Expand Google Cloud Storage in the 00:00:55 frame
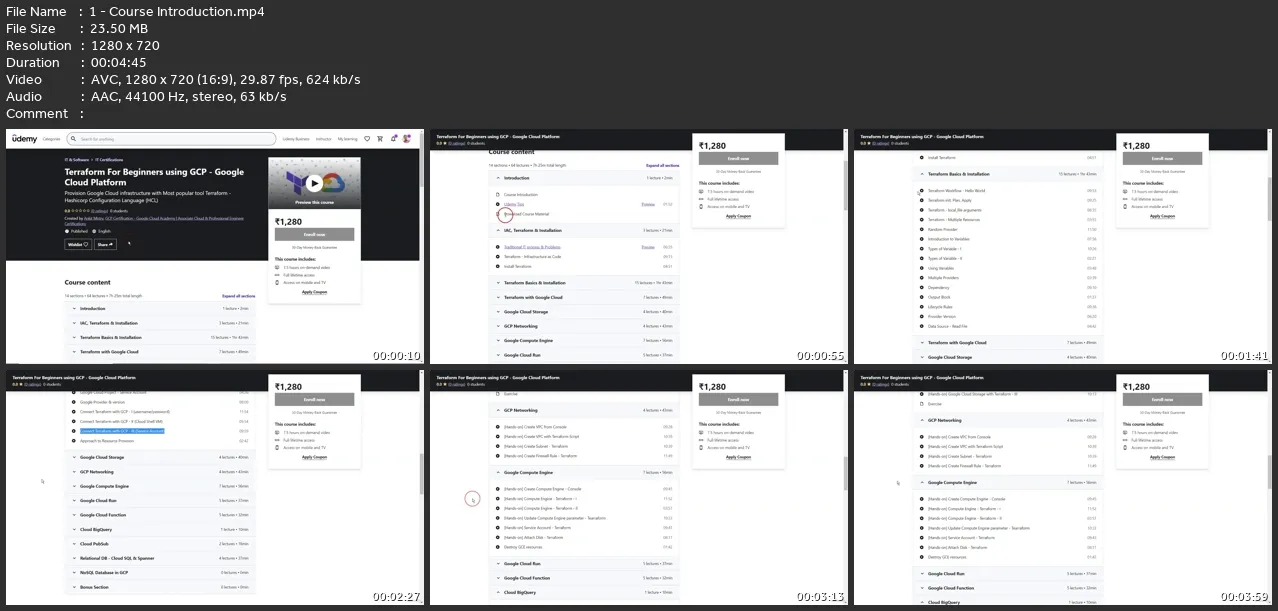The height and width of the screenshot is (611, 1278). (584, 312)
